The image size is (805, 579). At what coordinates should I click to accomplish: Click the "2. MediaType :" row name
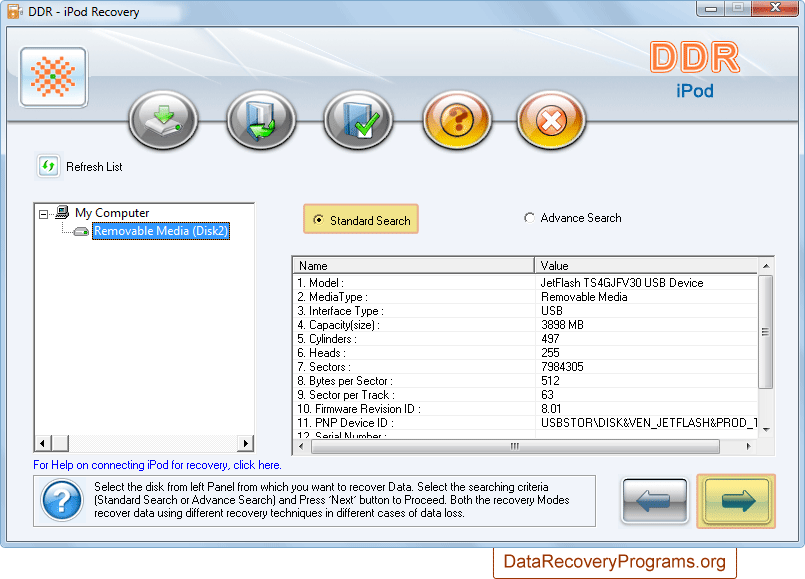click(332, 297)
